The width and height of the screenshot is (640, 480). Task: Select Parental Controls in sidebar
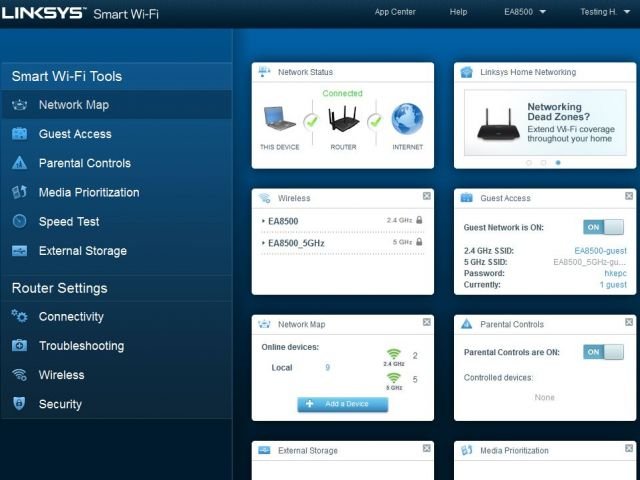(116, 163)
